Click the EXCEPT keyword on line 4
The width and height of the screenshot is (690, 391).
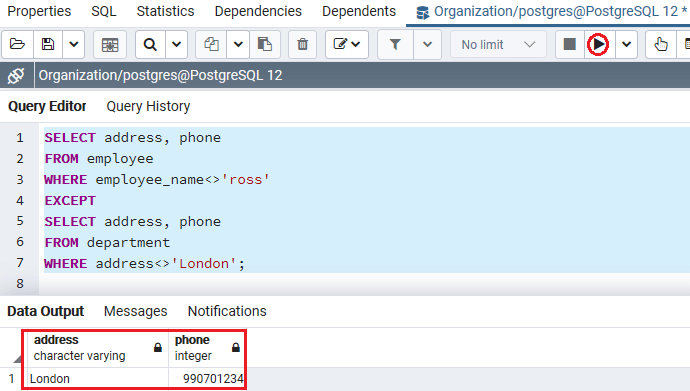coord(70,201)
